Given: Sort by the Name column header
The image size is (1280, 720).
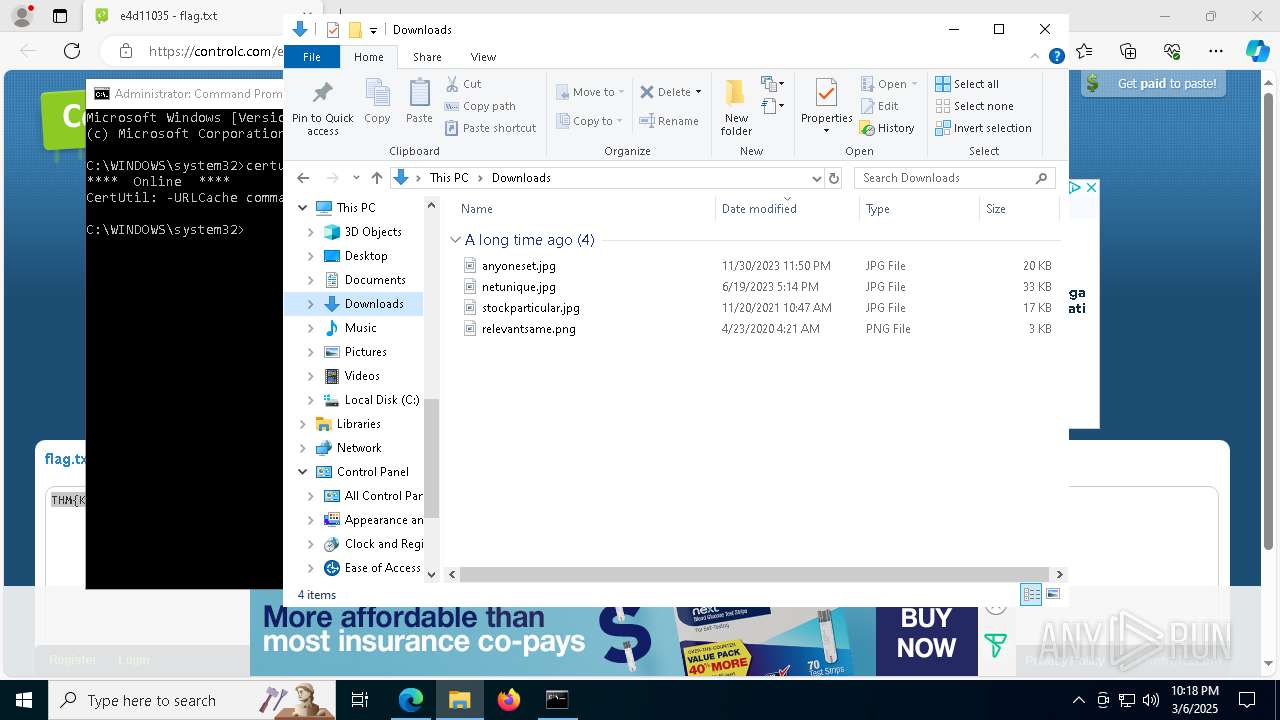Looking at the screenshot, I should click(585, 209).
